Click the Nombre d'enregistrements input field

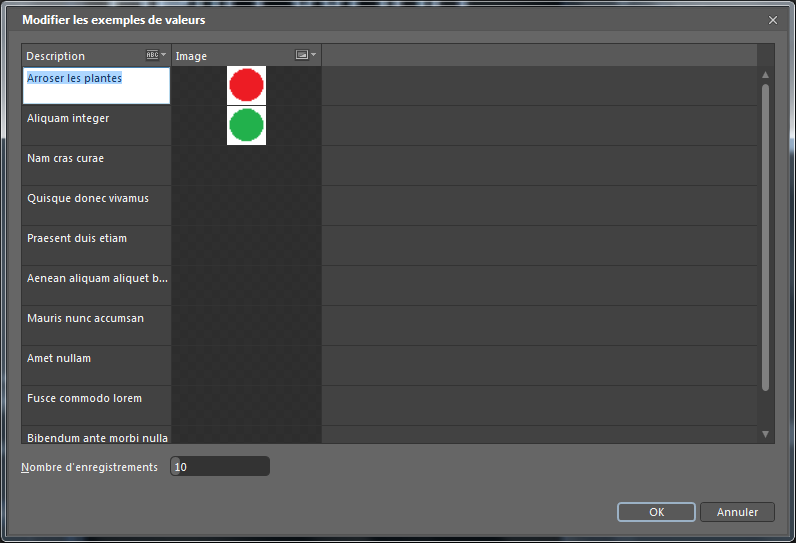tap(220, 467)
